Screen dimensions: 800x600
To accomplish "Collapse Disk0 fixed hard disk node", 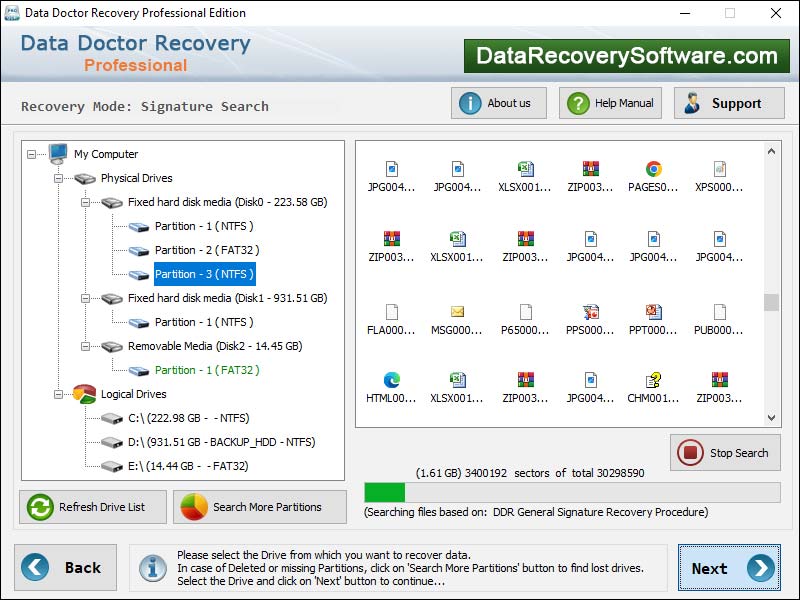I will [x=86, y=202].
